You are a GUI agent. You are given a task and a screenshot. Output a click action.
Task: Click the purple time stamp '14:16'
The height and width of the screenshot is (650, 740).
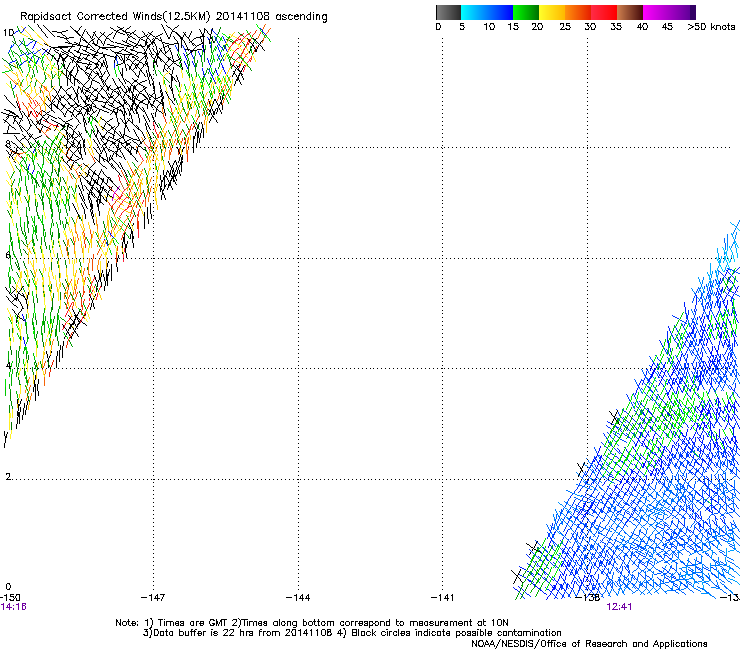[x=13, y=607]
